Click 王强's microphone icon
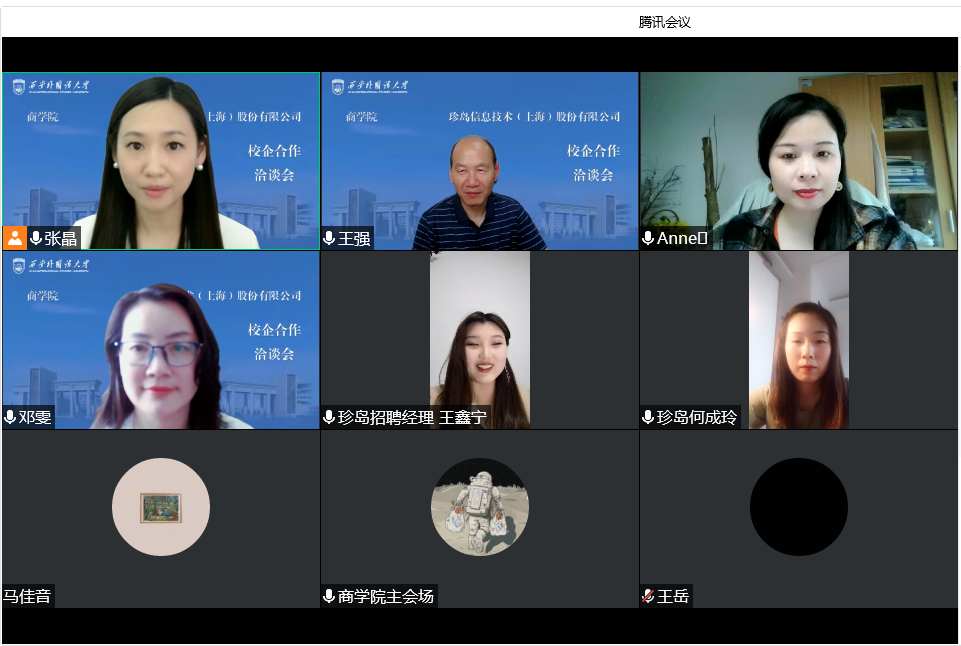The height and width of the screenshot is (646, 961). click(x=329, y=238)
